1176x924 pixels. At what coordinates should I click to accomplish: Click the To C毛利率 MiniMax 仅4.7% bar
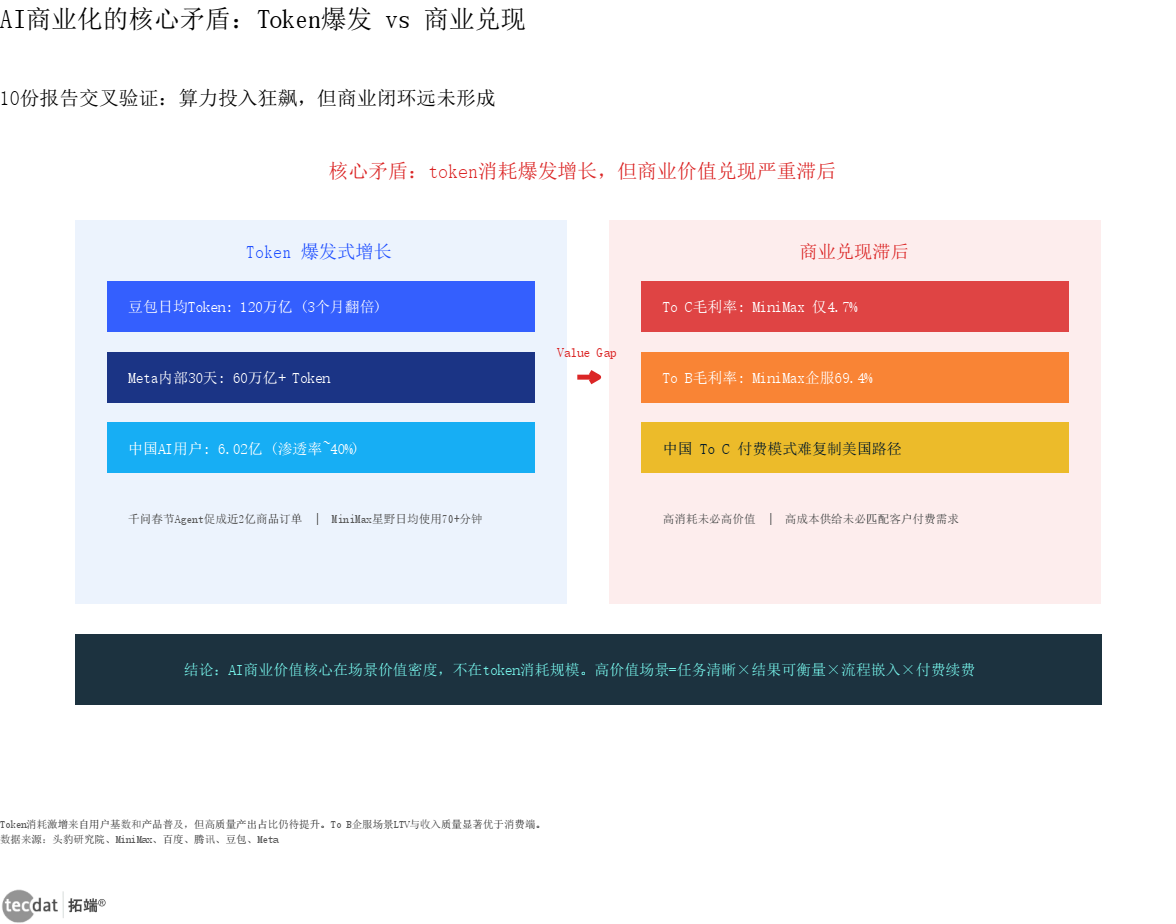click(x=855, y=307)
